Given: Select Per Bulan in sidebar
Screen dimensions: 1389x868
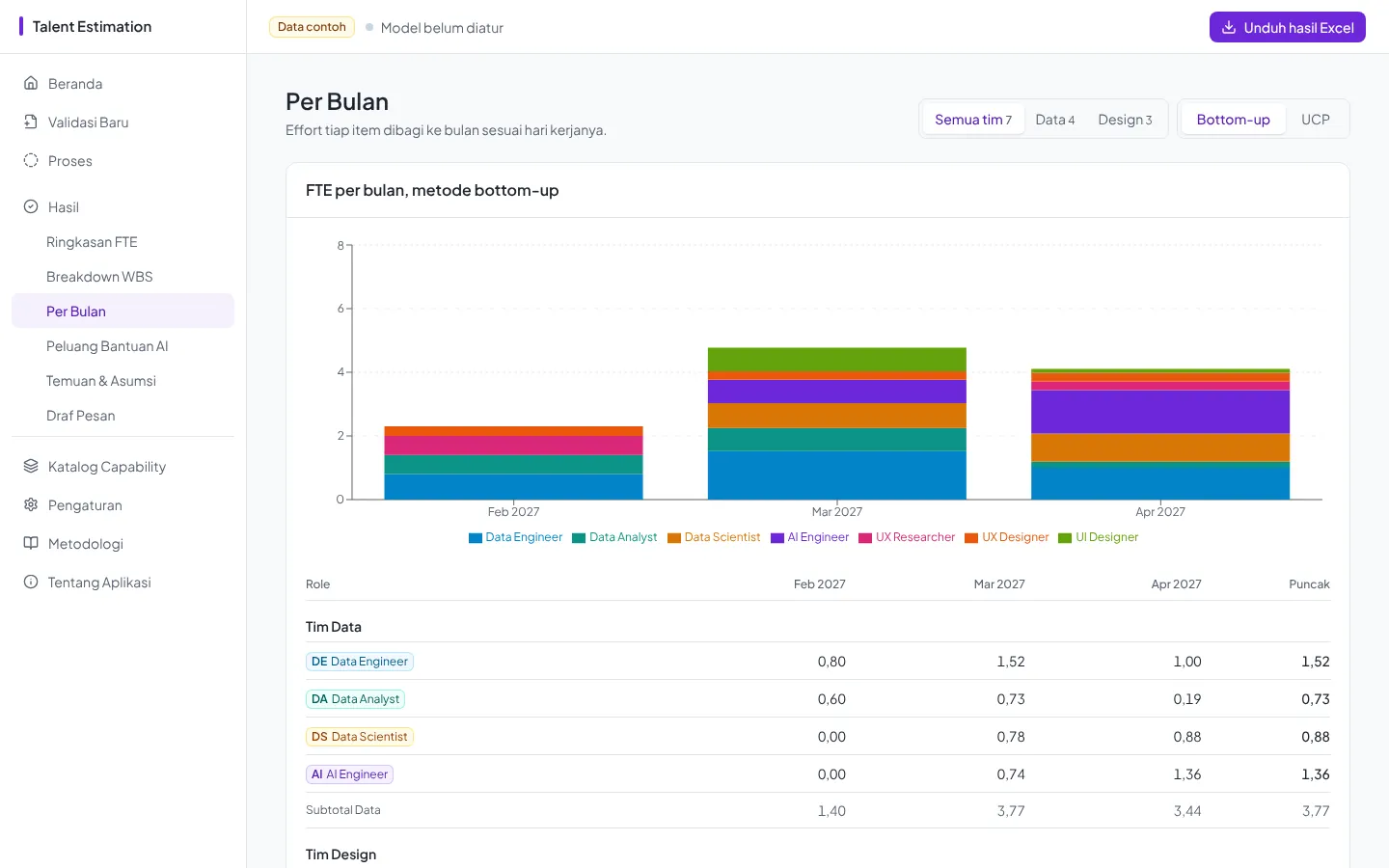Looking at the screenshot, I should (x=123, y=311).
